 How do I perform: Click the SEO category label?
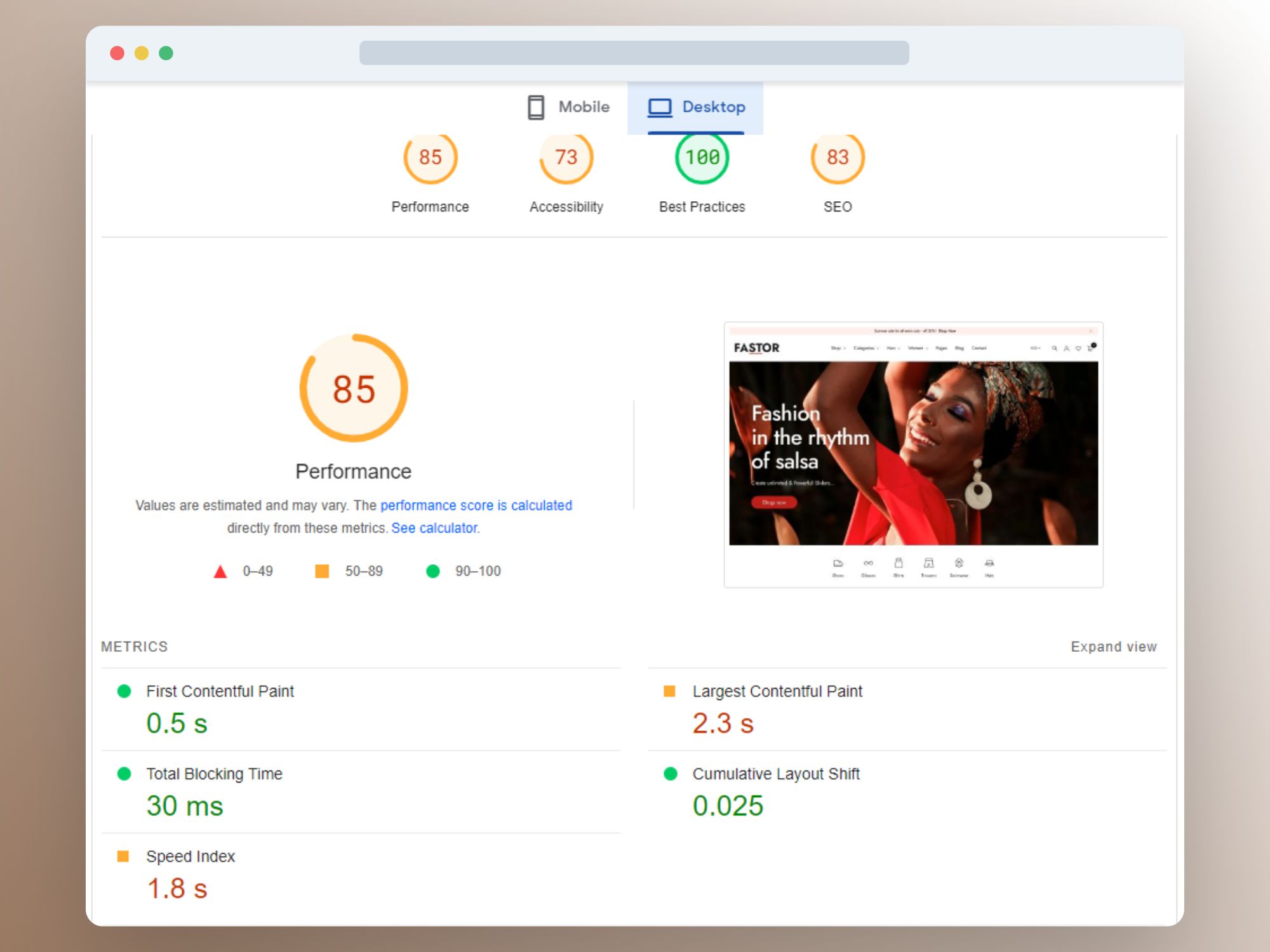(838, 207)
